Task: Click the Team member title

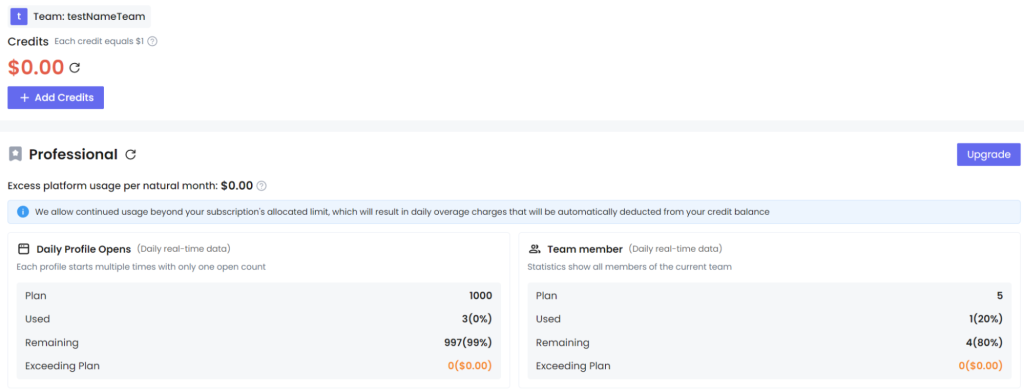Action: pyautogui.click(x=585, y=249)
